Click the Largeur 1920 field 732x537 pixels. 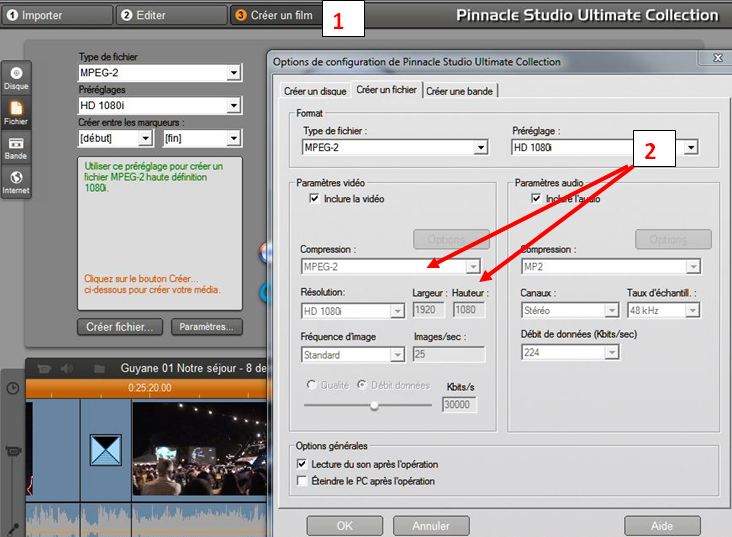click(x=429, y=310)
